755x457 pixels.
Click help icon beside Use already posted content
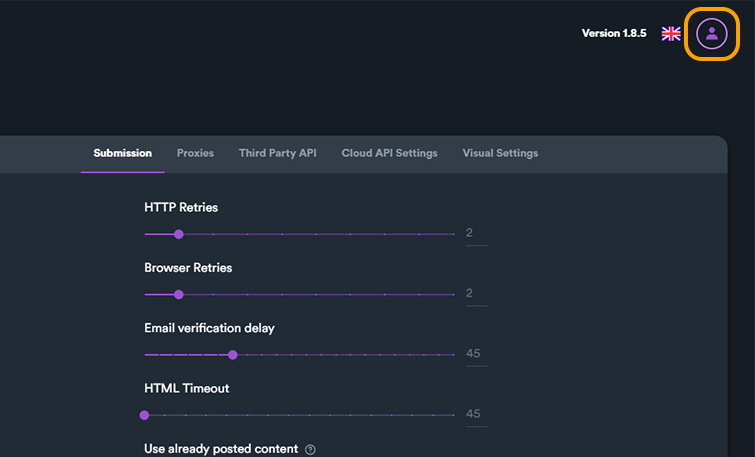coord(310,450)
